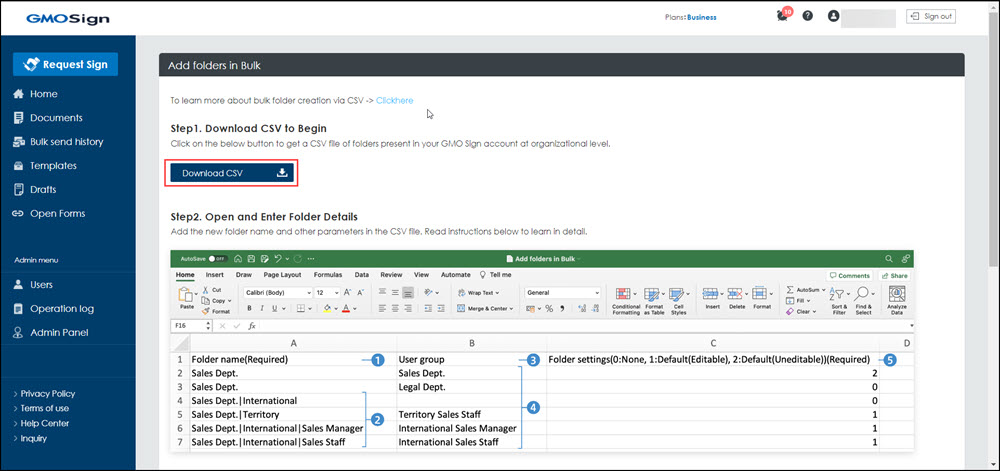Click the Excel title bar ellipsis menu
1000x471 pixels.
(311, 259)
